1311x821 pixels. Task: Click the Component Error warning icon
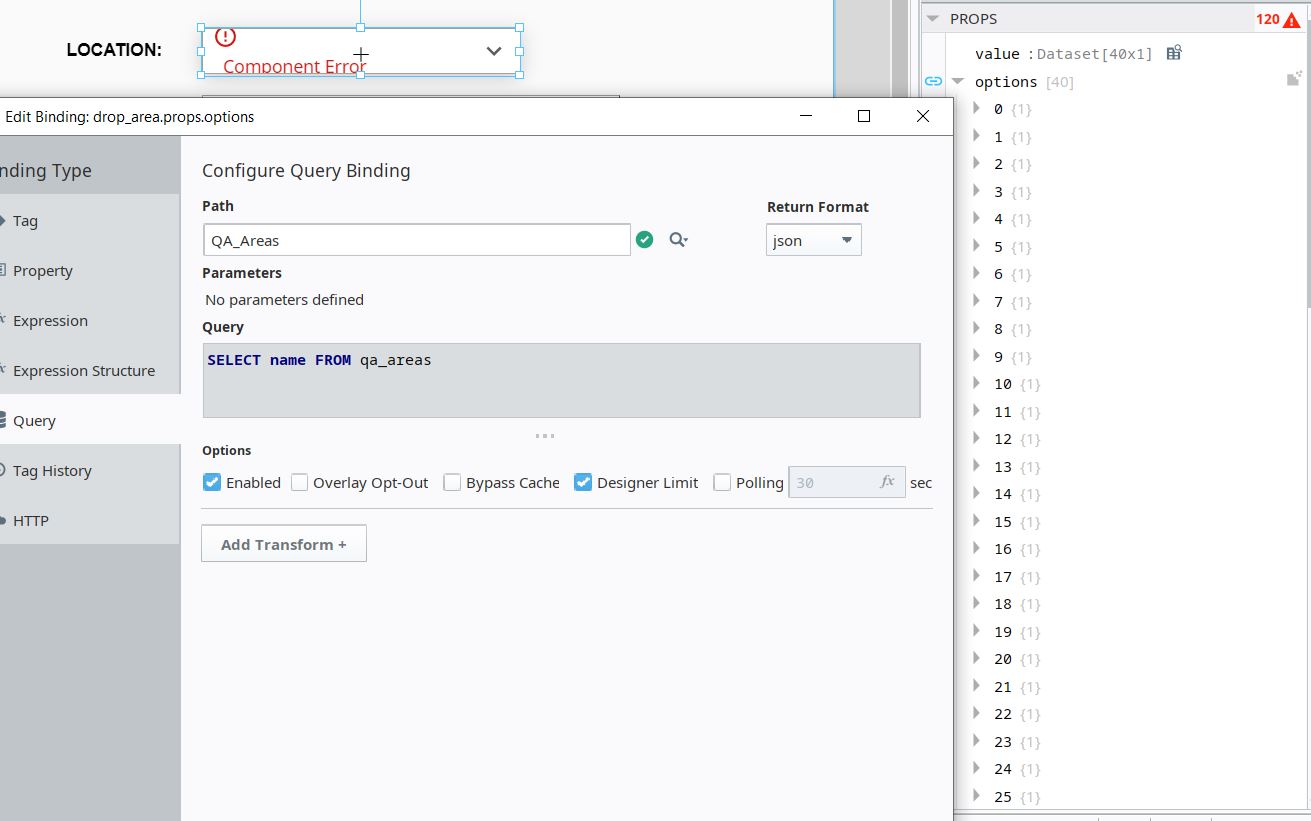coord(226,37)
